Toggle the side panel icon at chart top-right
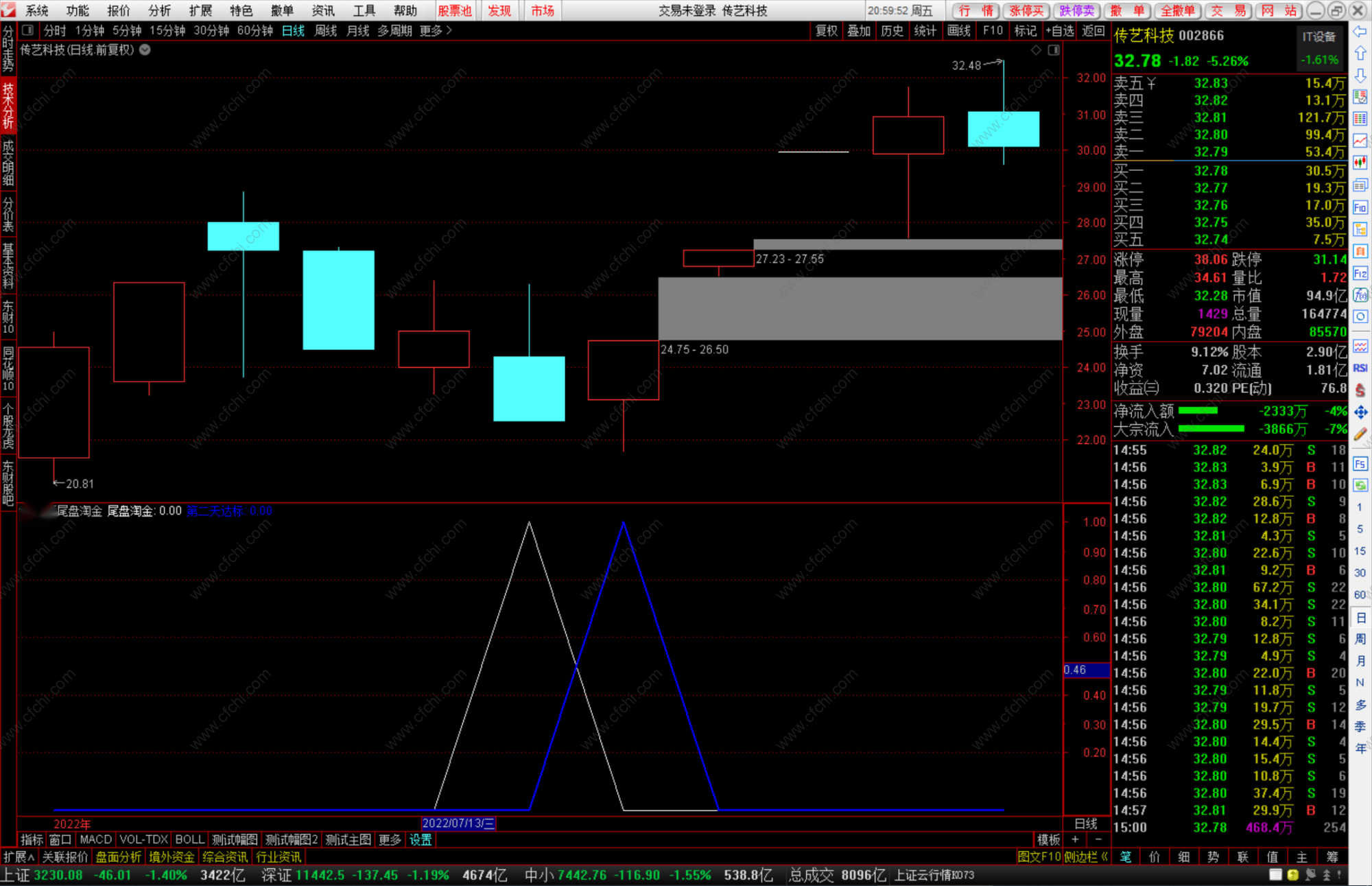 pyautogui.click(x=1054, y=50)
